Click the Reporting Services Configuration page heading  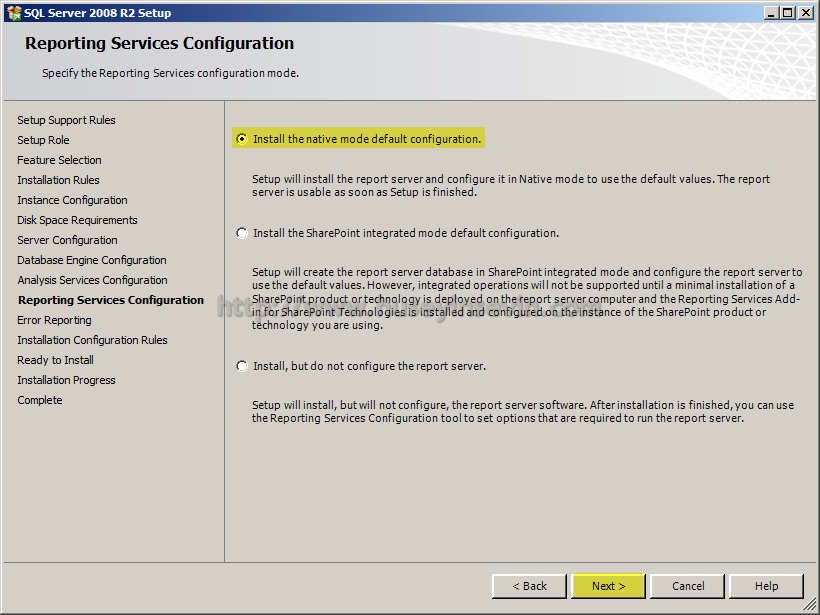click(160, 43)
